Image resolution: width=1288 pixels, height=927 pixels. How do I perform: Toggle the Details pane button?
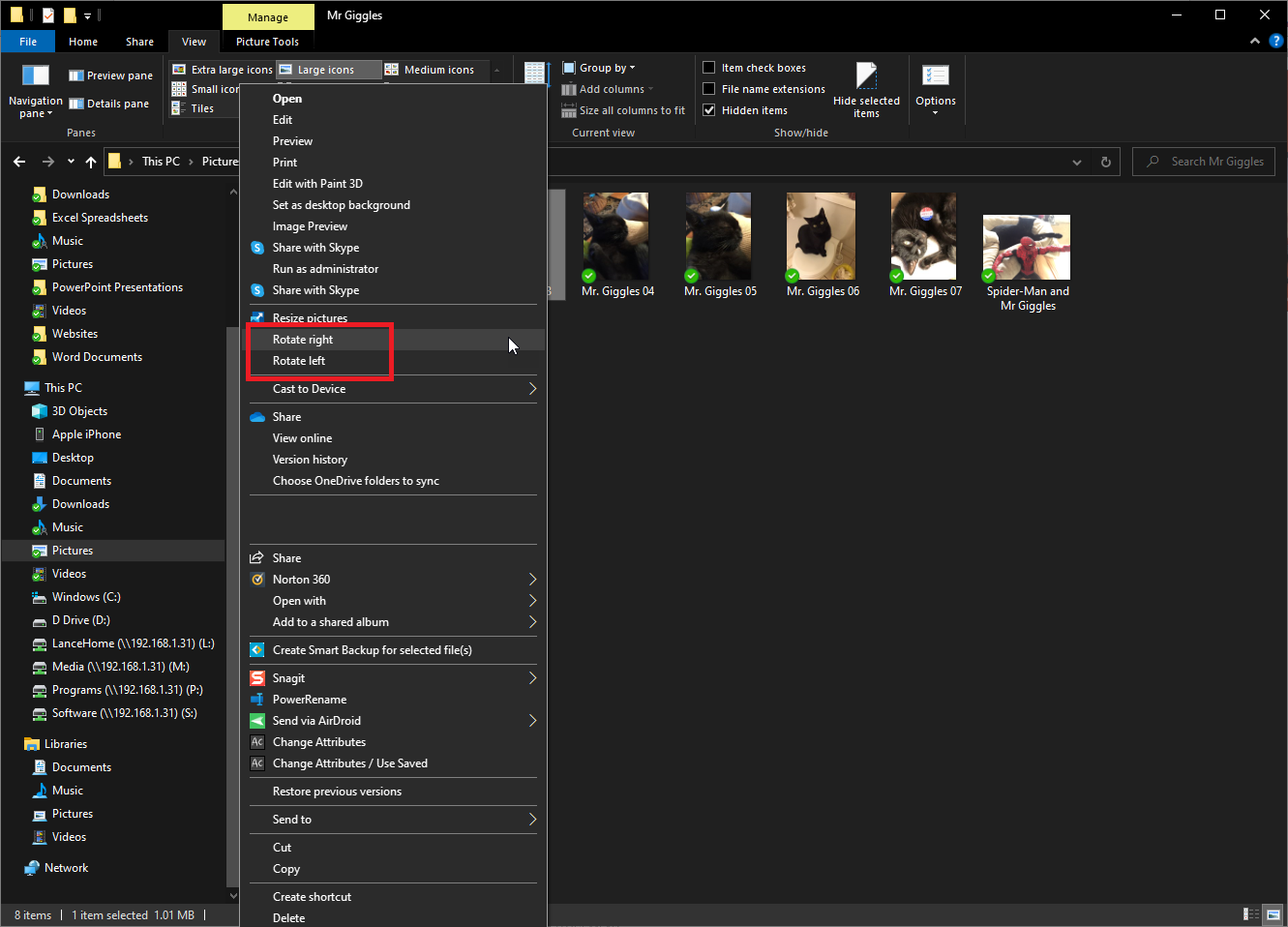pos(108,104)
